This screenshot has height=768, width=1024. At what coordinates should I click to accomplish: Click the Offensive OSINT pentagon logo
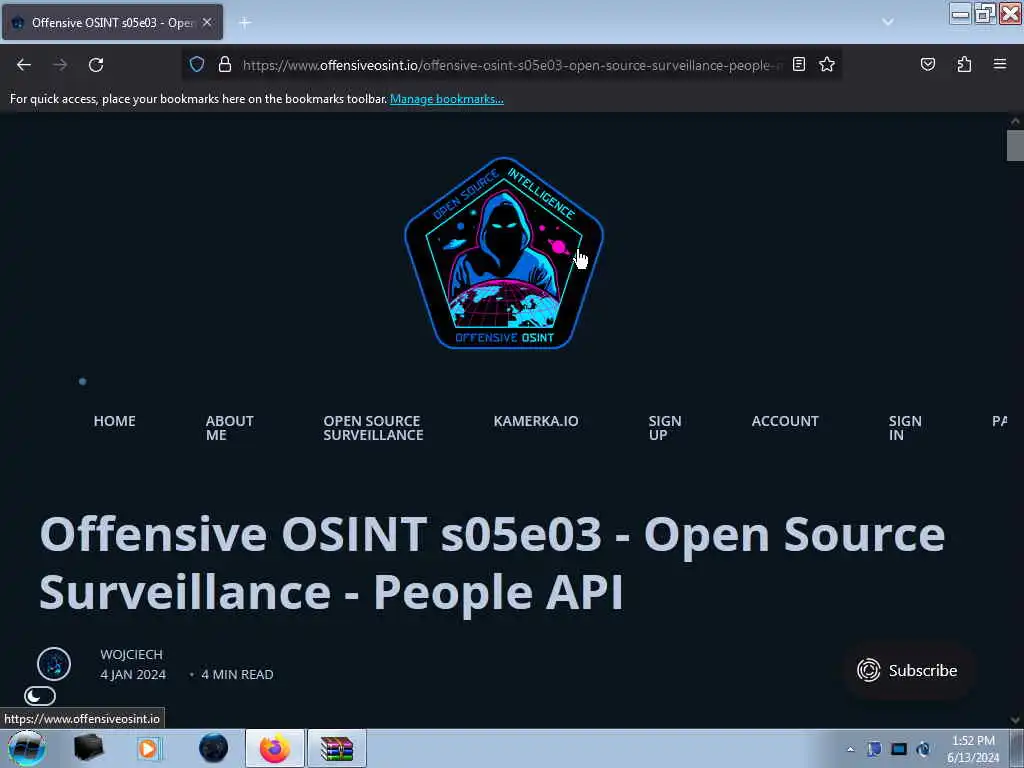(x=504, y=253)
